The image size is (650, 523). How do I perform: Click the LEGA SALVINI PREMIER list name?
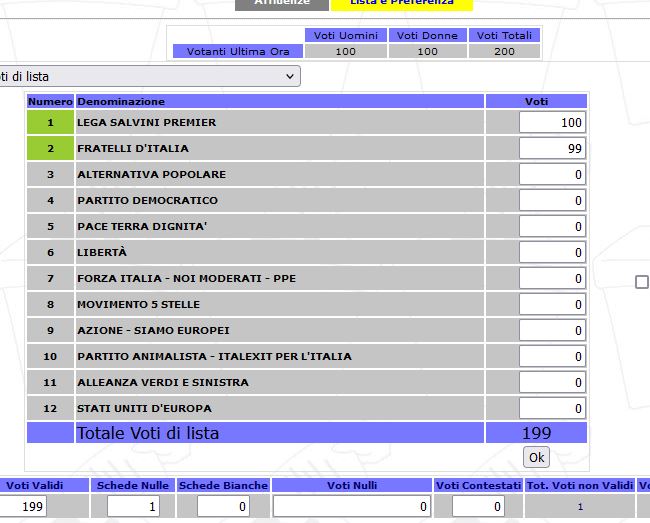click(146, 122)
